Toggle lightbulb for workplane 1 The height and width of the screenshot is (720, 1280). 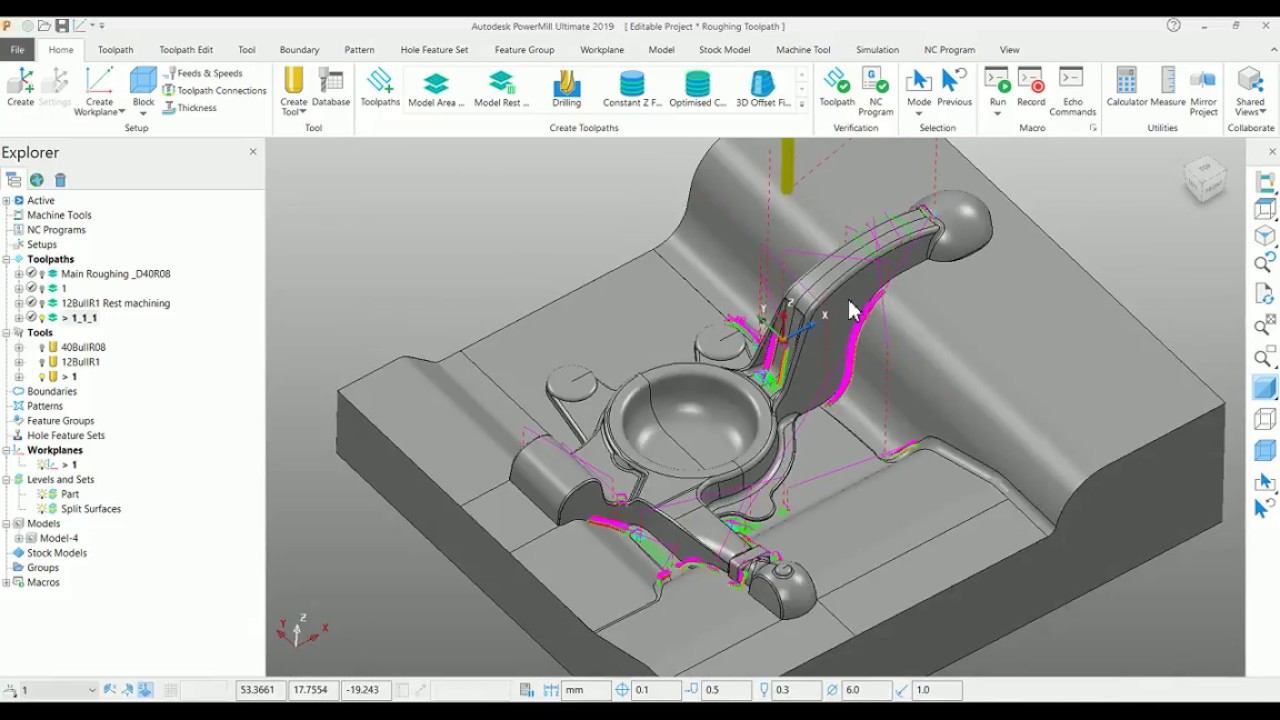41,465
